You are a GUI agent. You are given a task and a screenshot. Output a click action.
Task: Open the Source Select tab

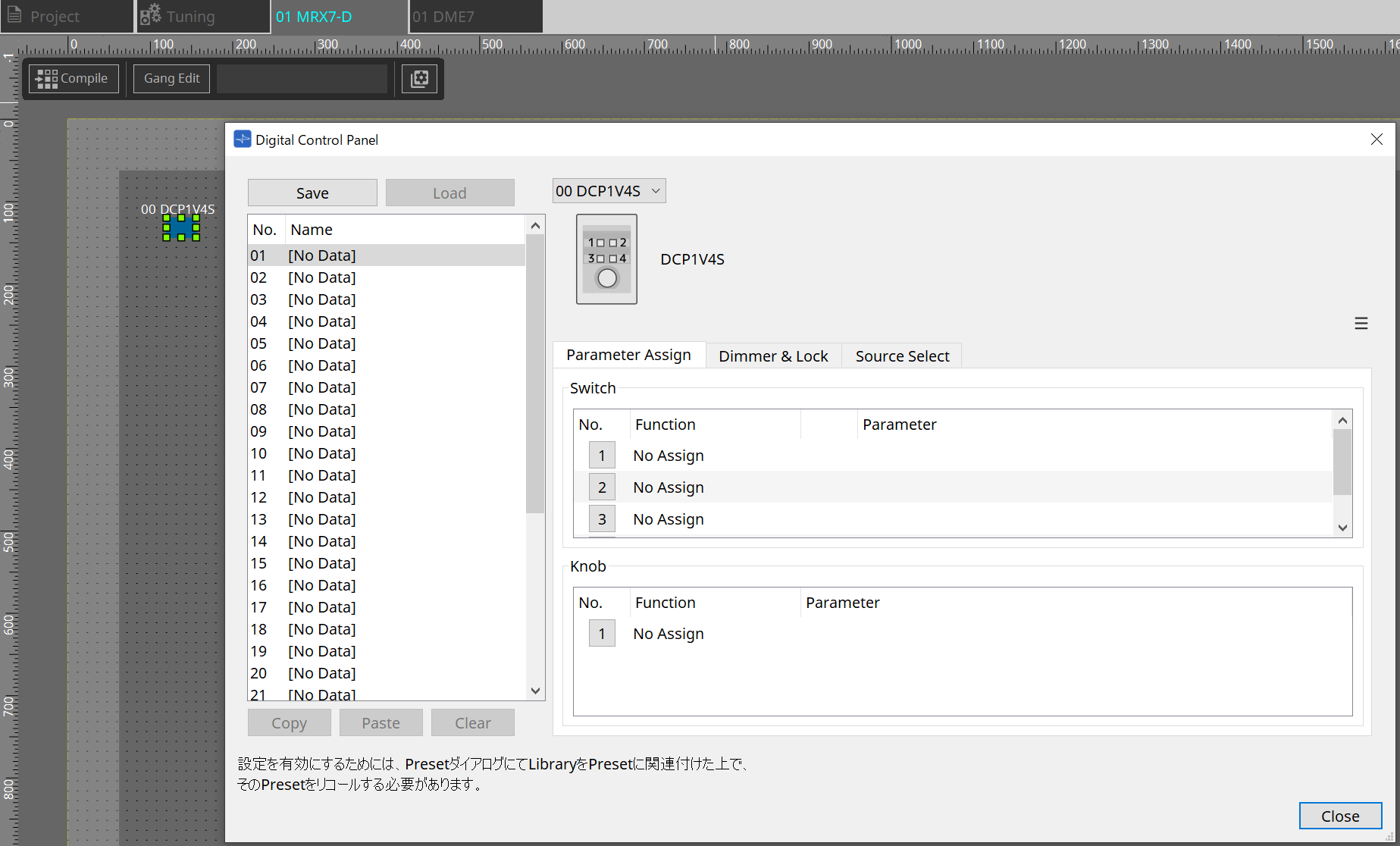(901, 355)
